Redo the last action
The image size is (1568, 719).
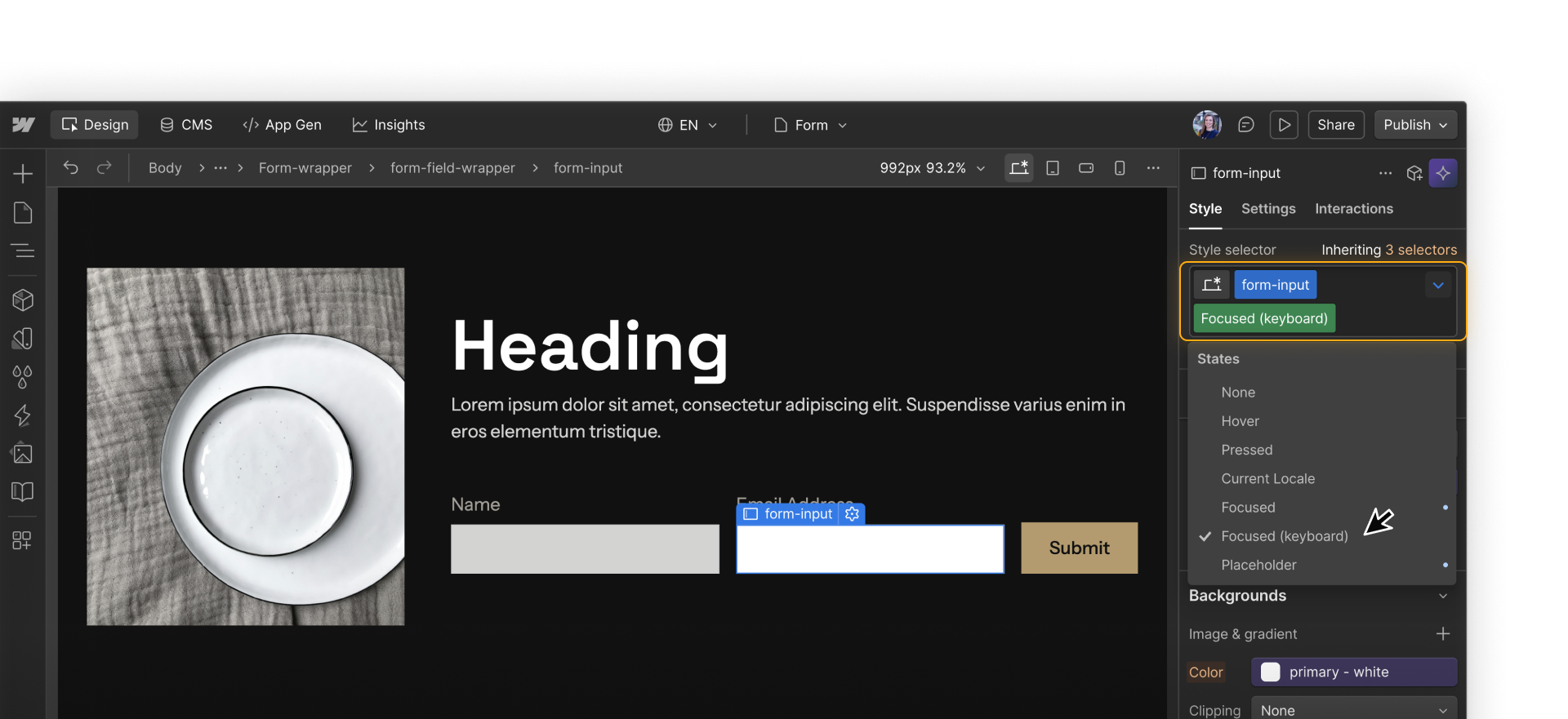(104, 167)
